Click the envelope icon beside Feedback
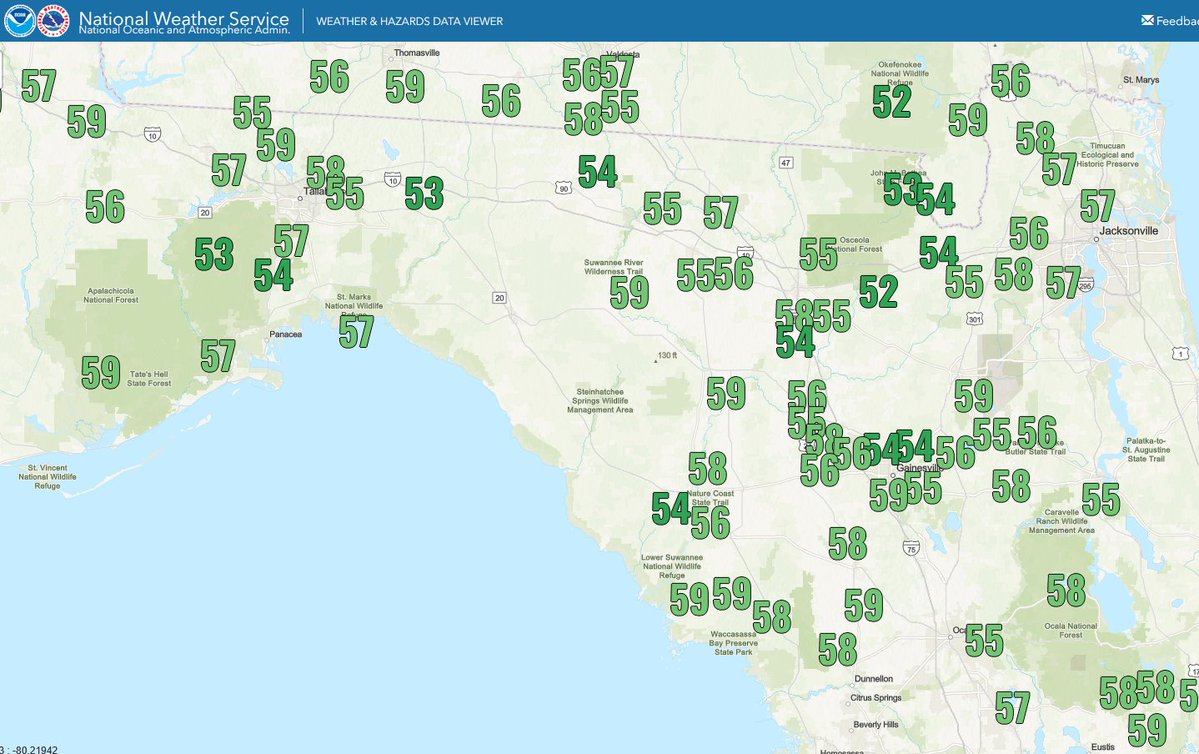1199x754 pixels. (1147, 21)
